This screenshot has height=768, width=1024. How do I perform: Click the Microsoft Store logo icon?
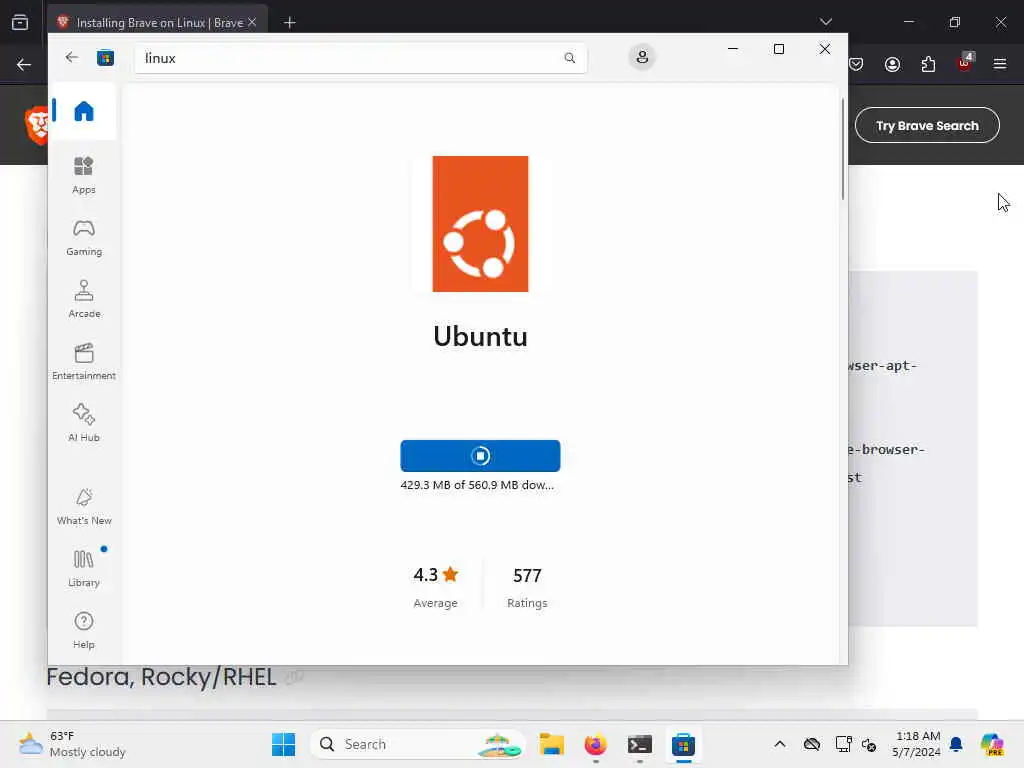click(105, 57)
